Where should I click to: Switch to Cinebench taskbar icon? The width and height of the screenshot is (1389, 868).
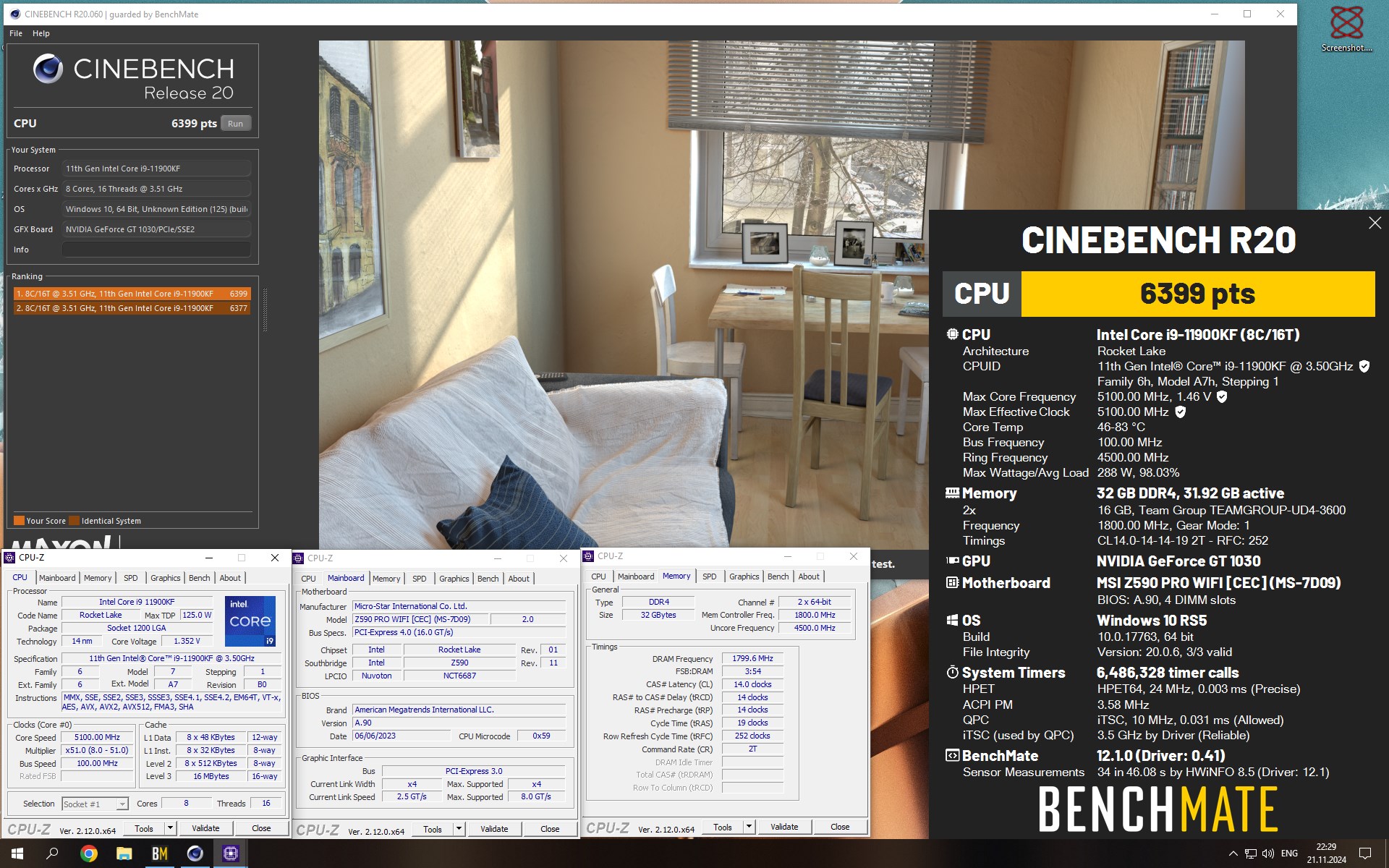click(x=195, y=854)
